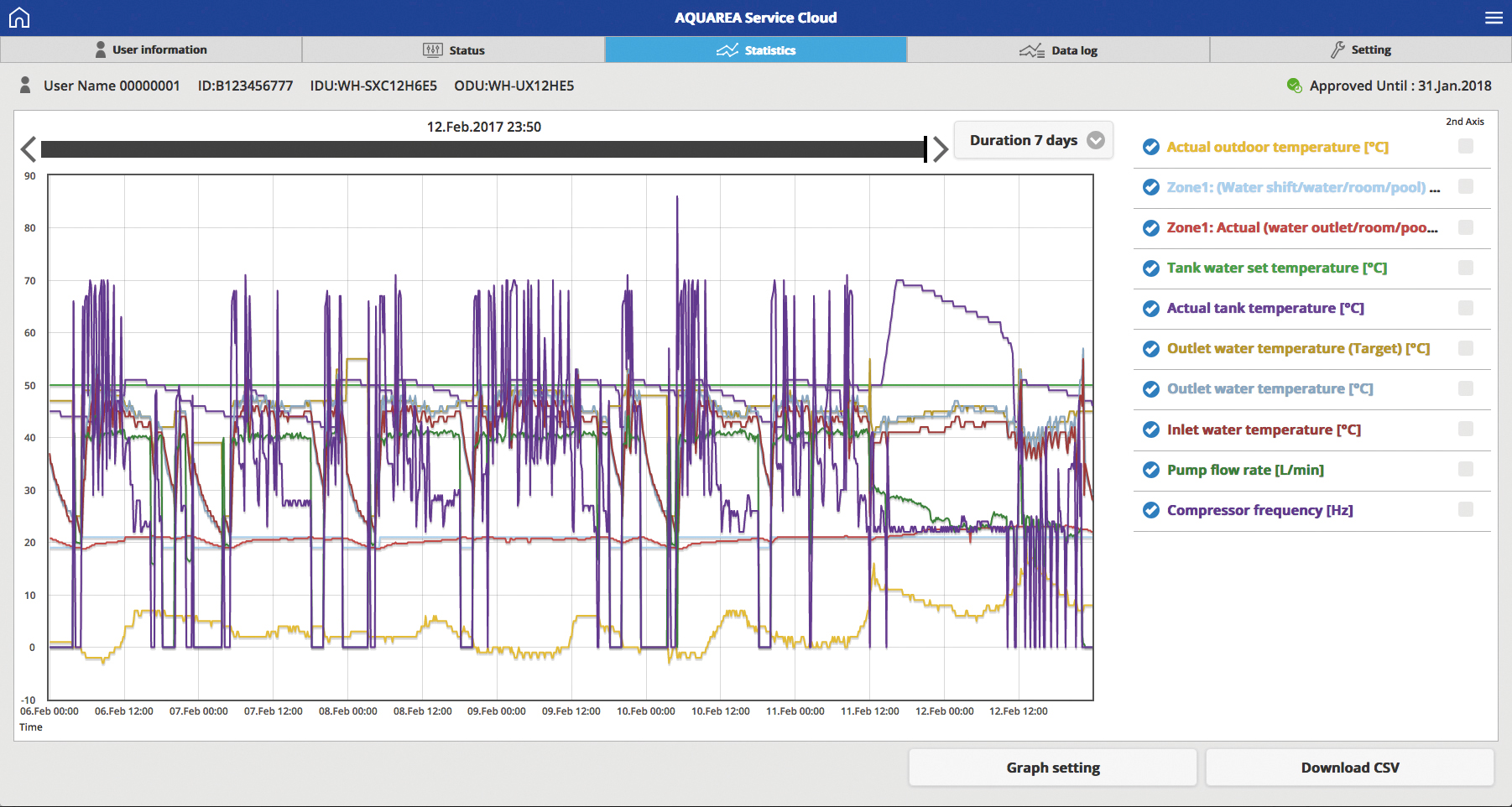The image size is (1512, 807).
Task: Click the green approved status icon
Action: click(1294, 86)
